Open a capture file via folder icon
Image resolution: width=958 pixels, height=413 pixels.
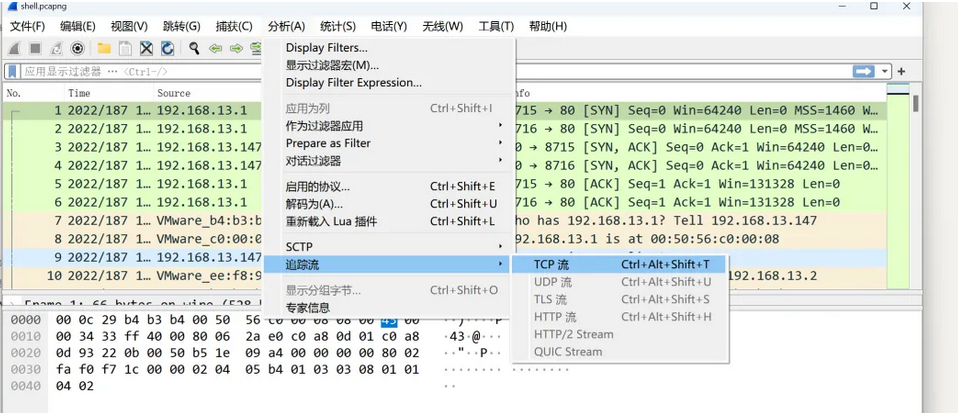coord(104,48)
